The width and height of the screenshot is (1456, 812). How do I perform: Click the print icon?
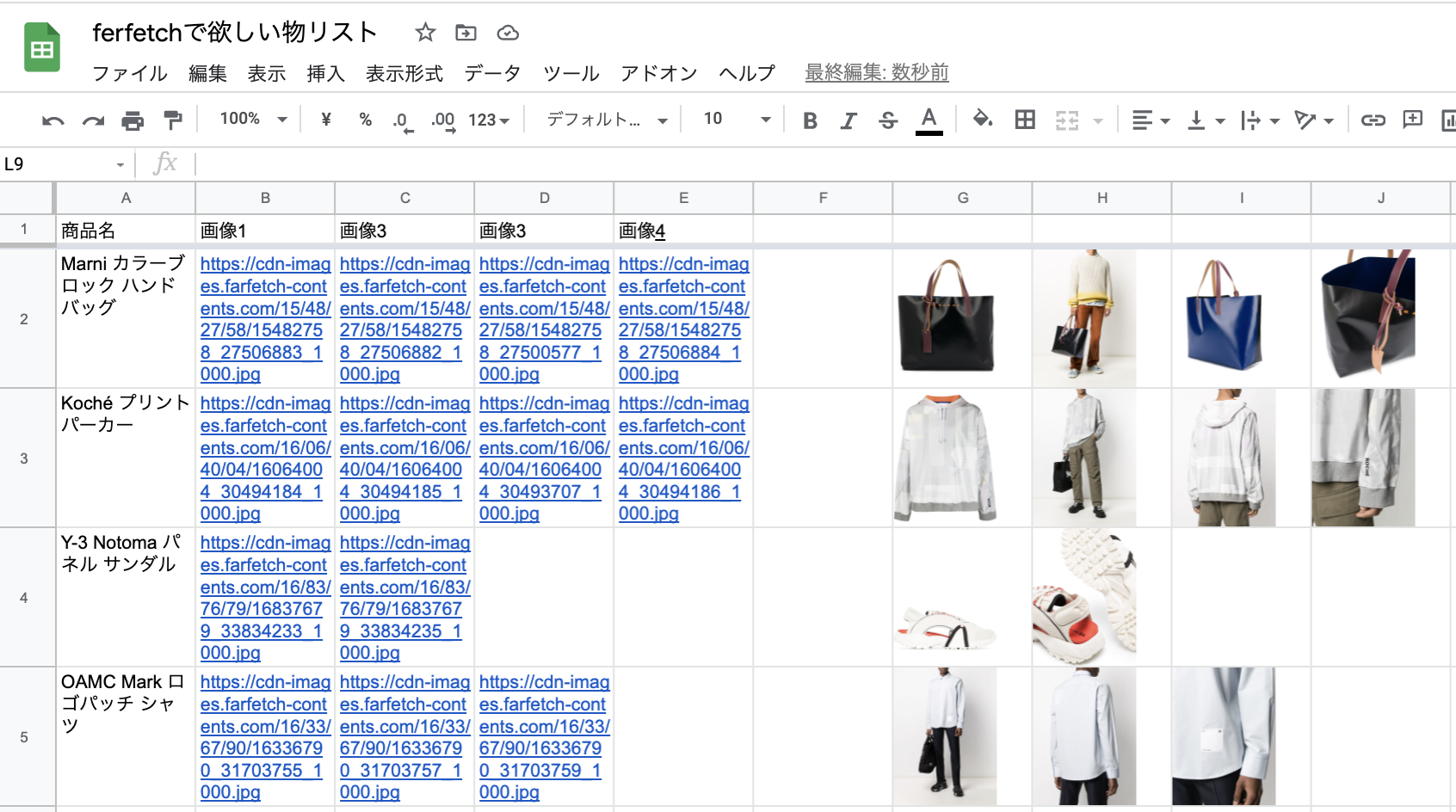(133, 120)
